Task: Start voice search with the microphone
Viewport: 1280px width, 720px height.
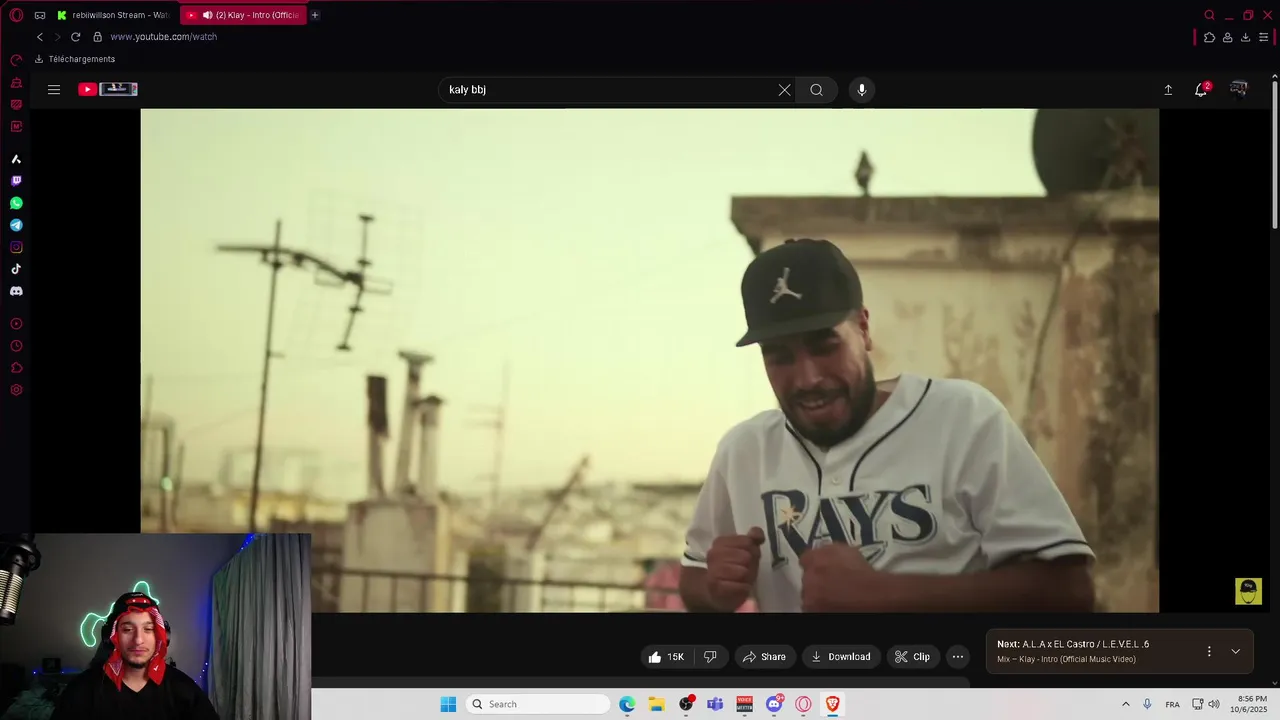Action: pos(862,90)
